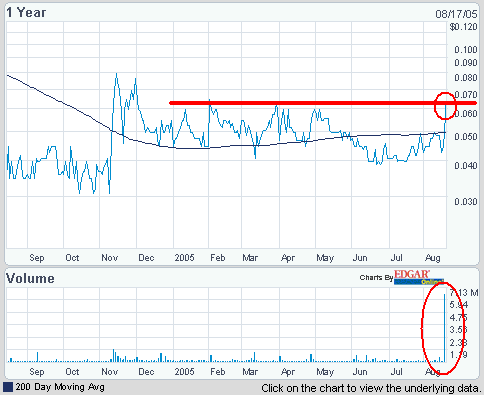
Task: Click 'May' on the price chart axis
Action: pos(325,258)
